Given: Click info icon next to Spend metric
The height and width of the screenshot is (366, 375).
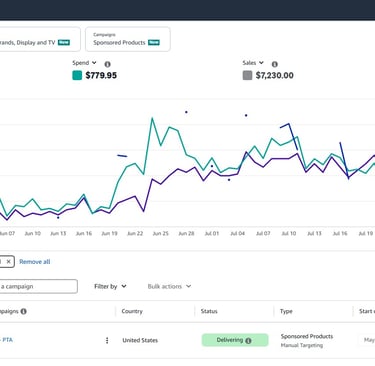Looking at the screenshot, I should point(107,64).
